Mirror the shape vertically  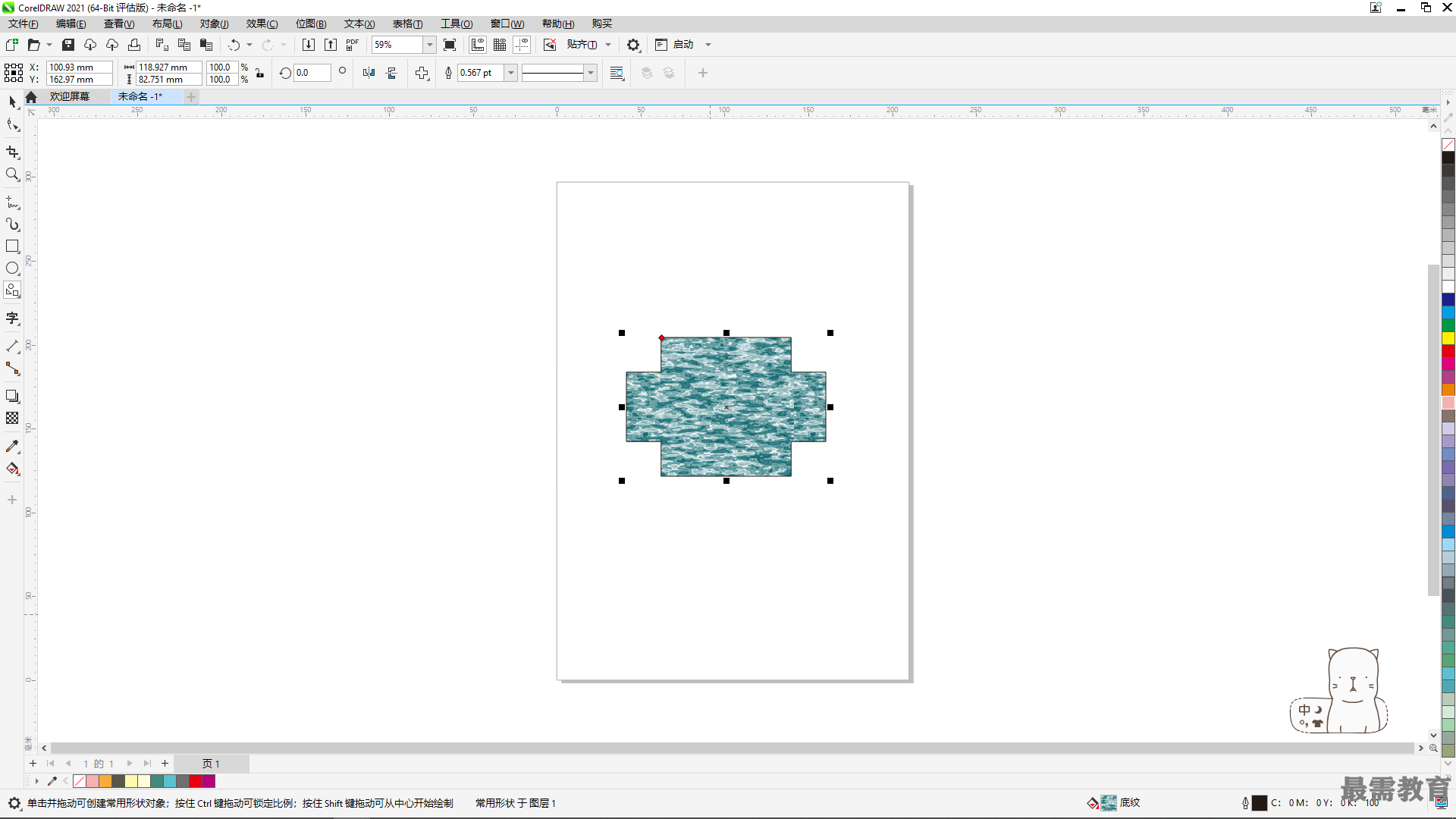coord(391,73)
